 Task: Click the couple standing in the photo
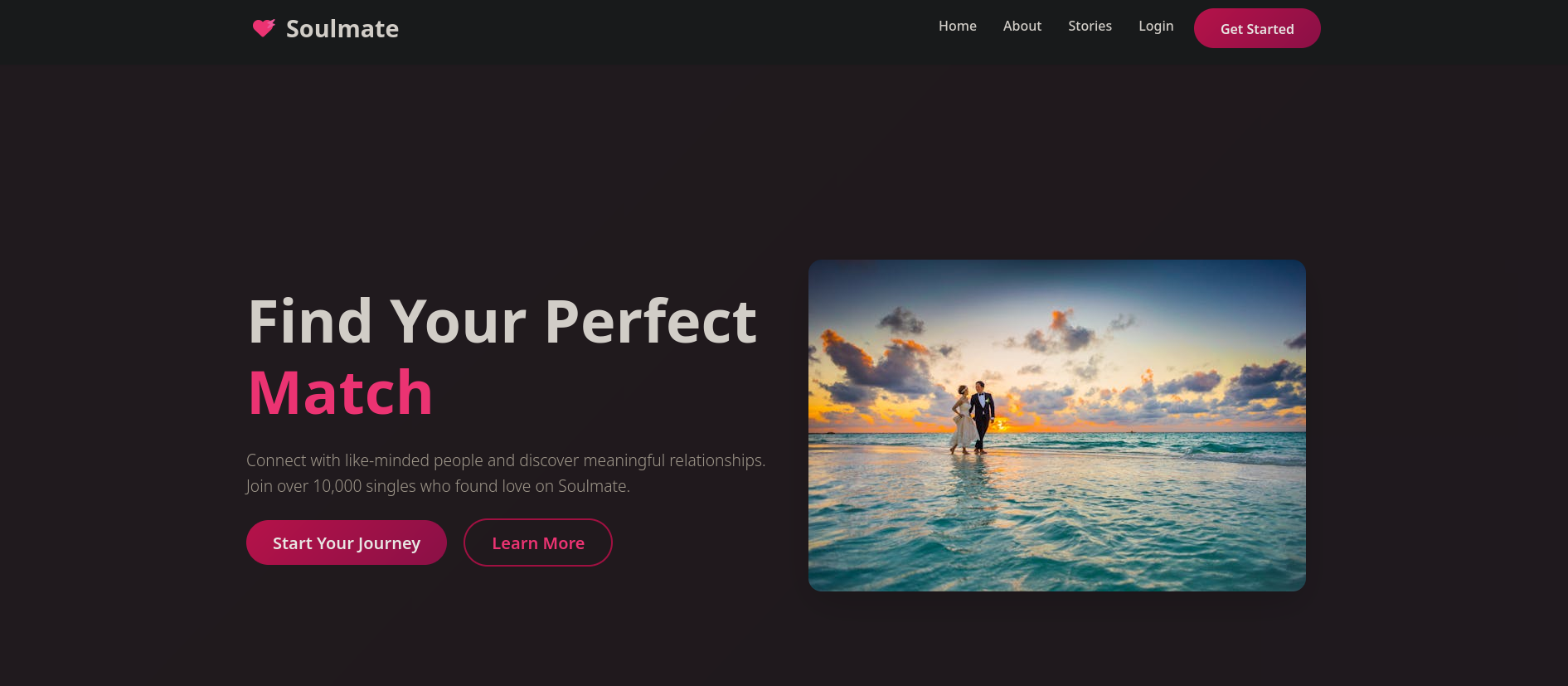[x=973, y=417]
